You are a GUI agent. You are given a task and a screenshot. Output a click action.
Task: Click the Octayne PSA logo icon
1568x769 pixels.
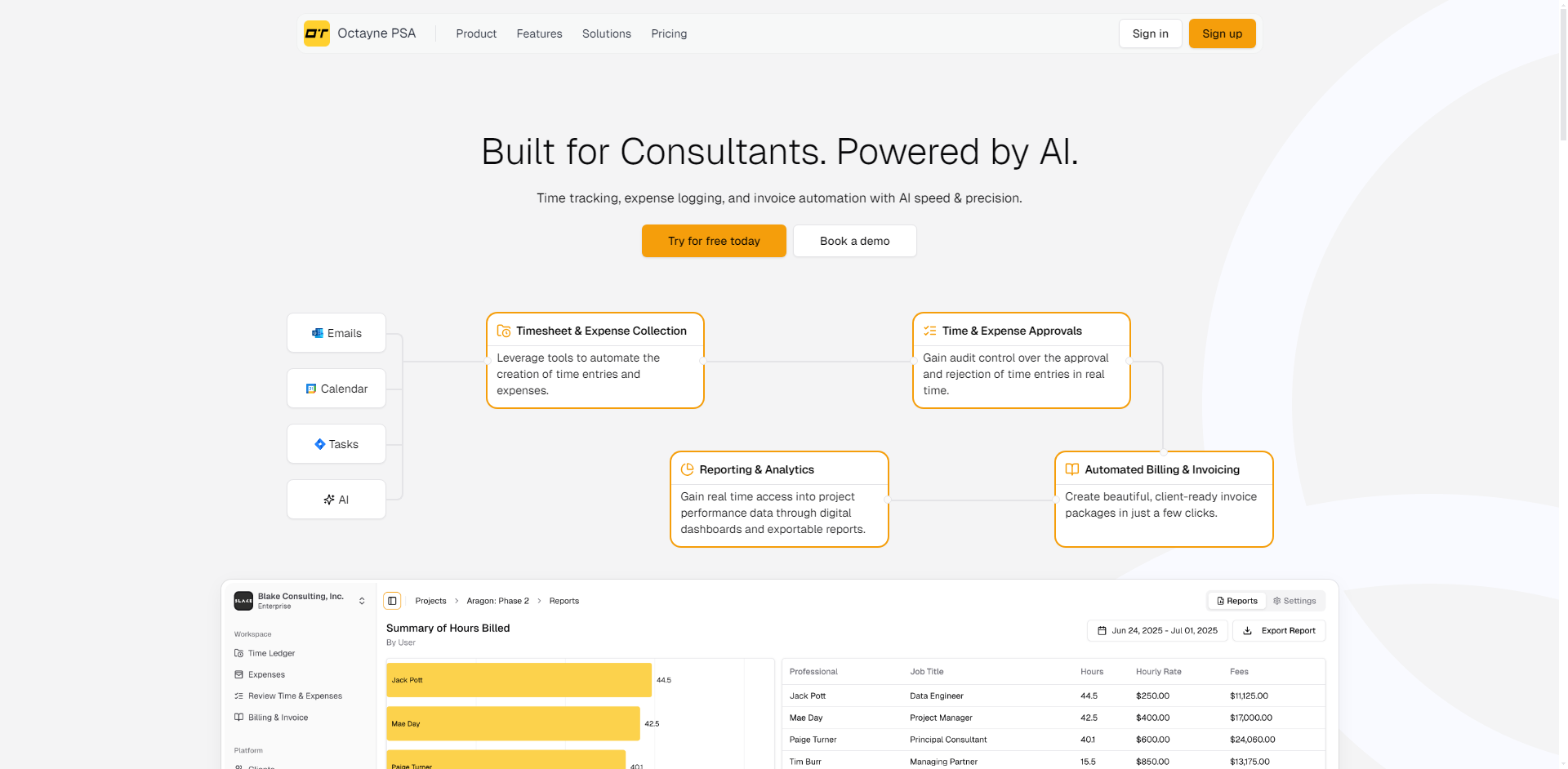click(317, 33)
